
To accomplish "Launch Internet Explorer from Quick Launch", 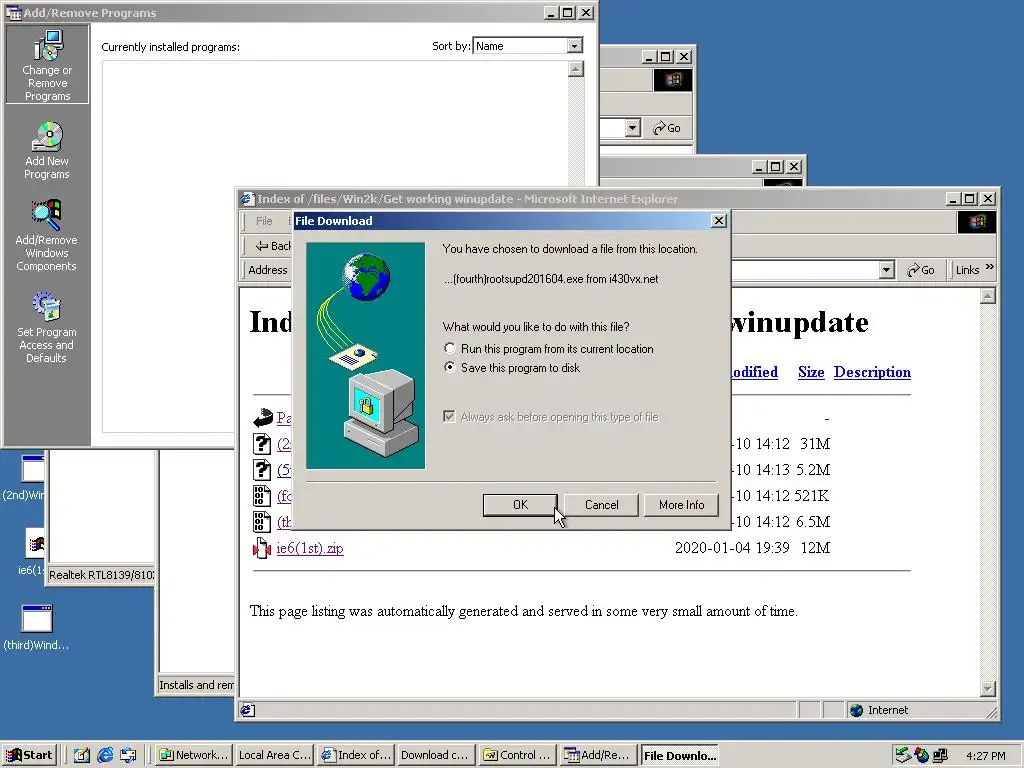I will (104, 755).
